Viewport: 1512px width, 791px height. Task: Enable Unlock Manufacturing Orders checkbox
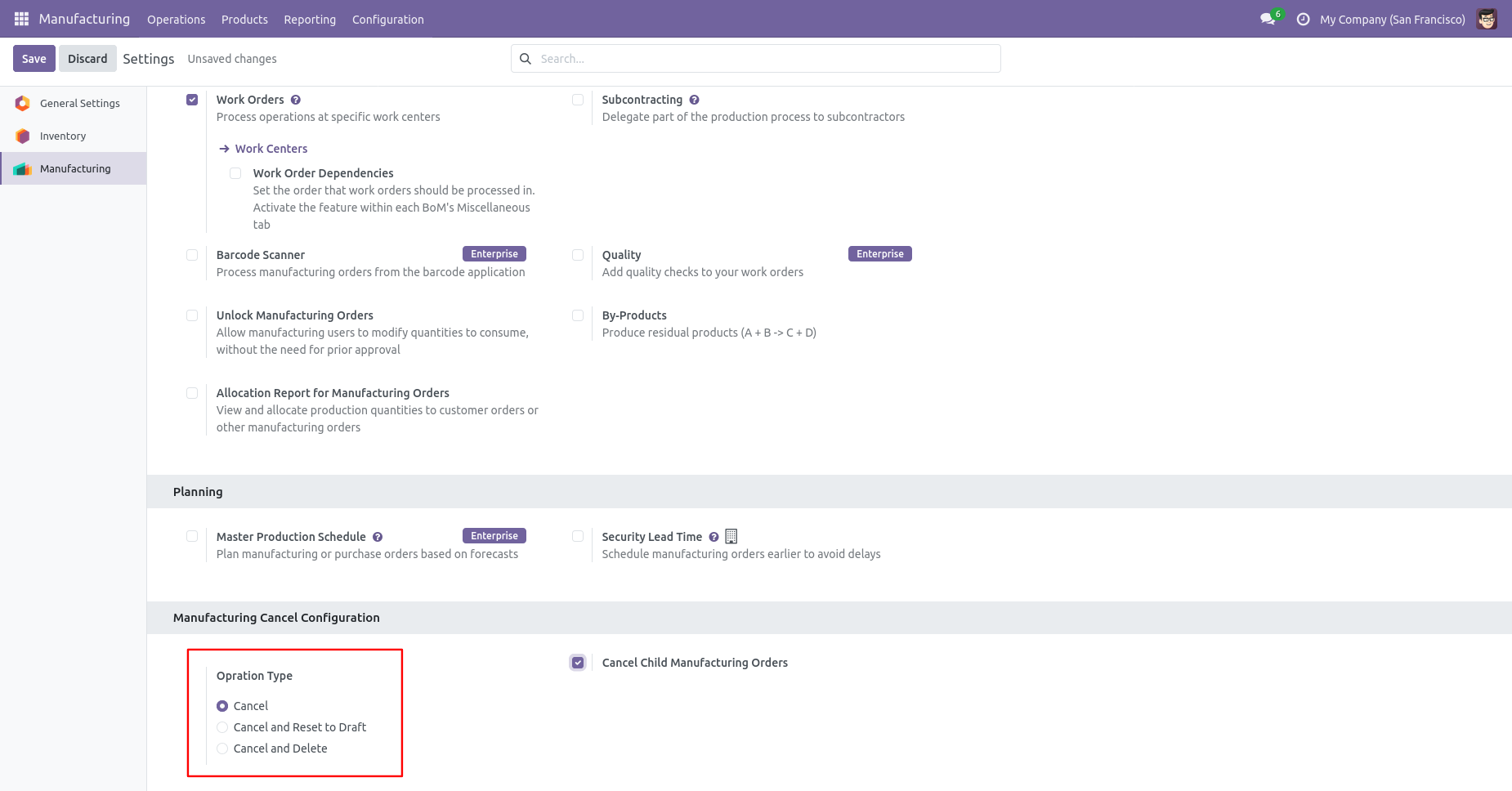pyautogui.click(x=192, y=315)
